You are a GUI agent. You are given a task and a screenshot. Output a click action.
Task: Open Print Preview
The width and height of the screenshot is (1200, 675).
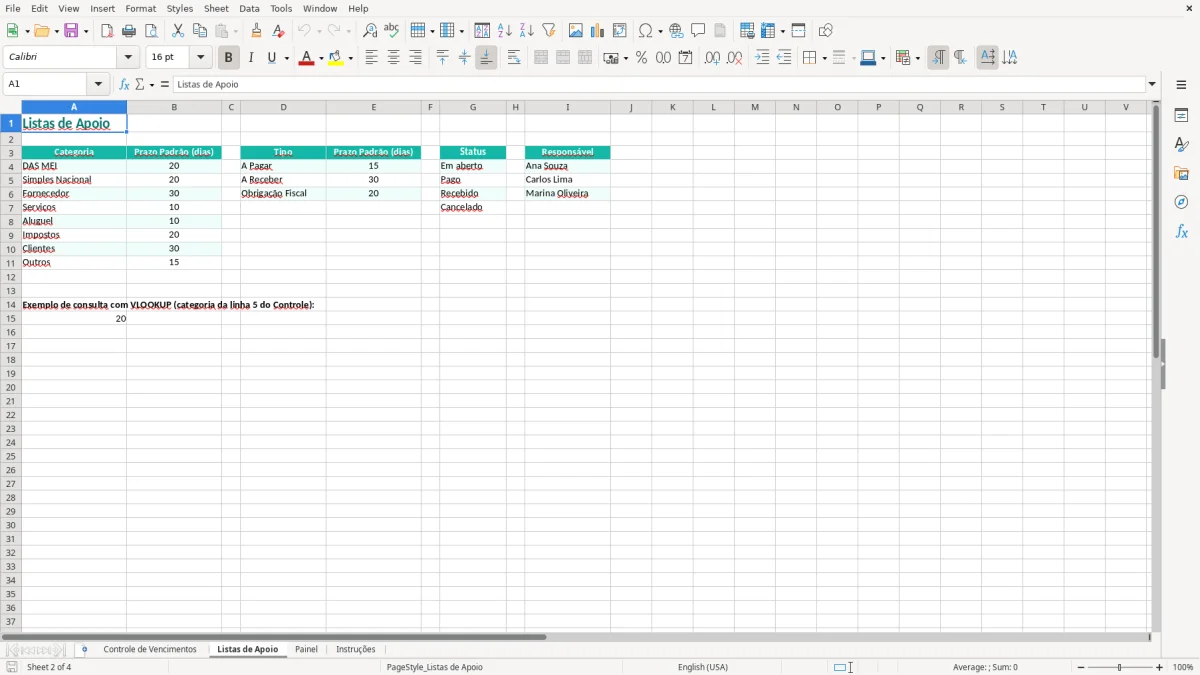pos(151,31)
